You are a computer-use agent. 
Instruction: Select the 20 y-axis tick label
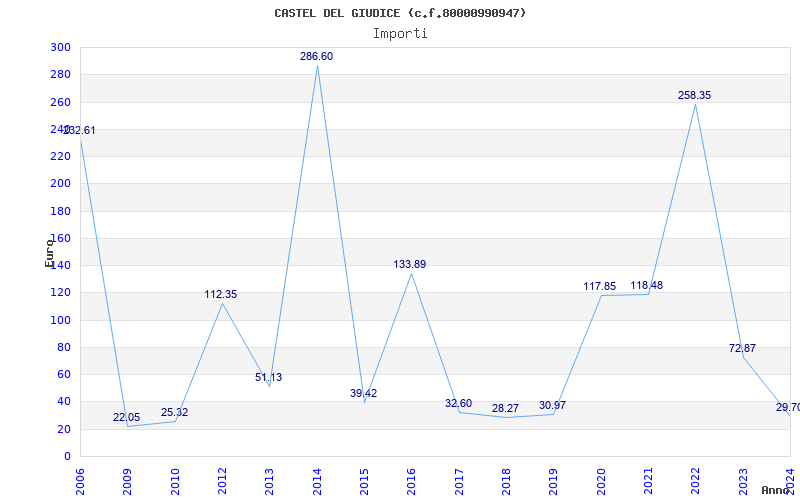click(63, 429)
